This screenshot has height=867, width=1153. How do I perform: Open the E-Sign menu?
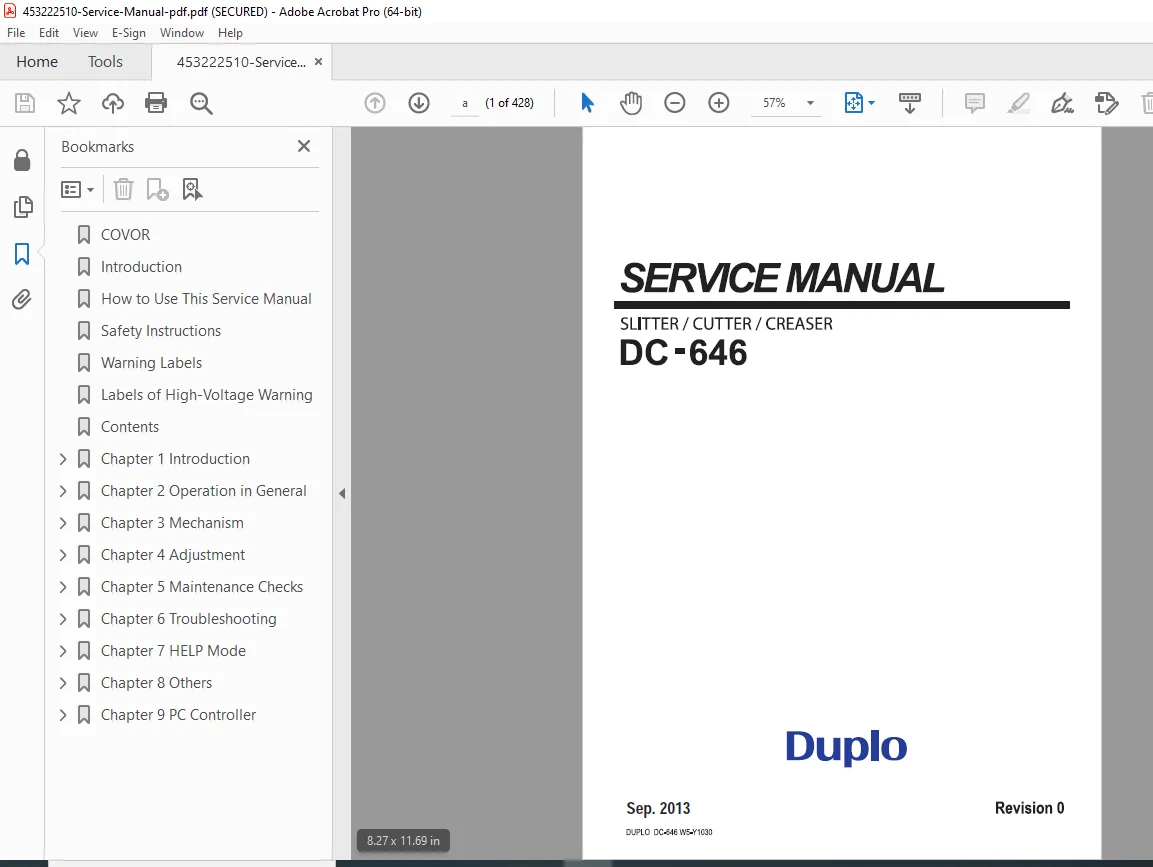129,33
